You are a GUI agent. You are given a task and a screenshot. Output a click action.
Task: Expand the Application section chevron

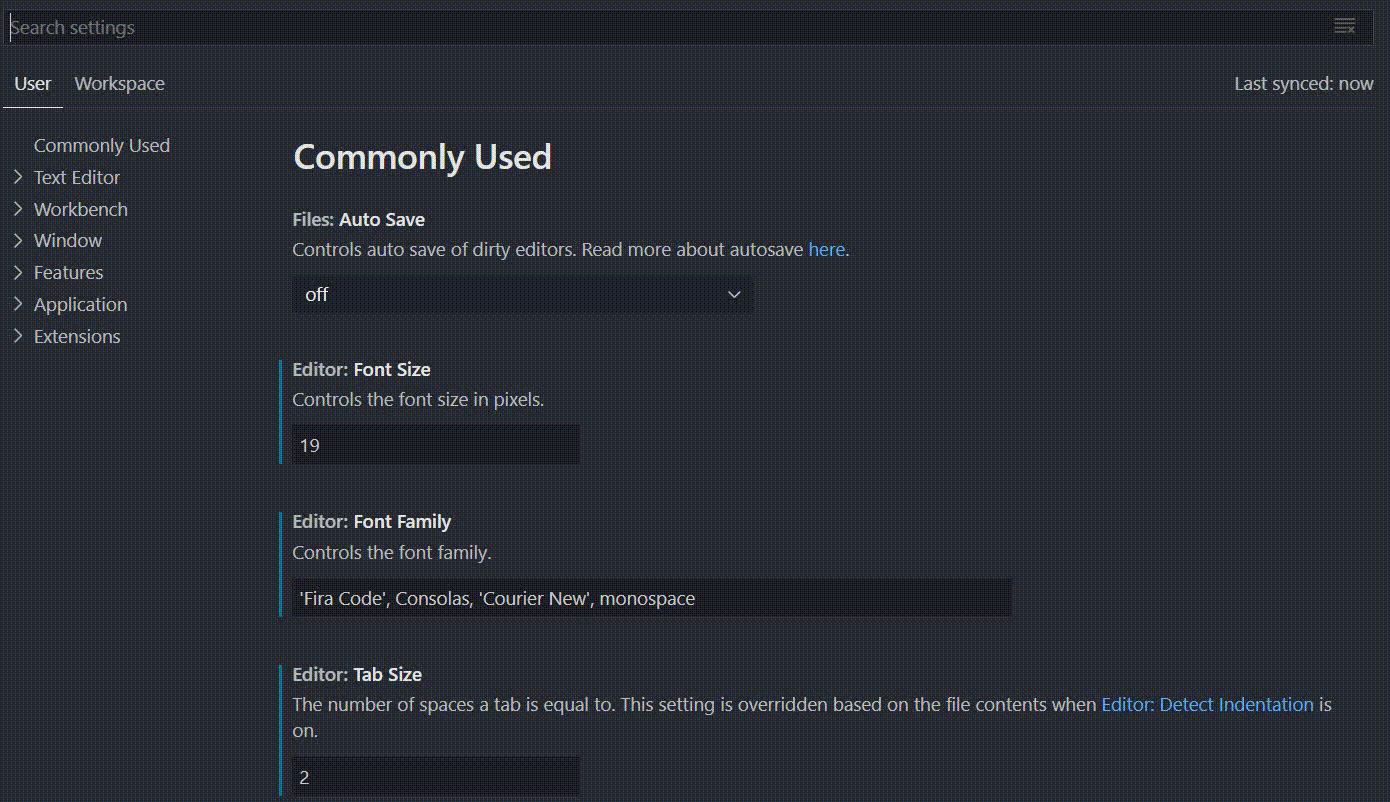pyautogui.click(x=18, y=304)
